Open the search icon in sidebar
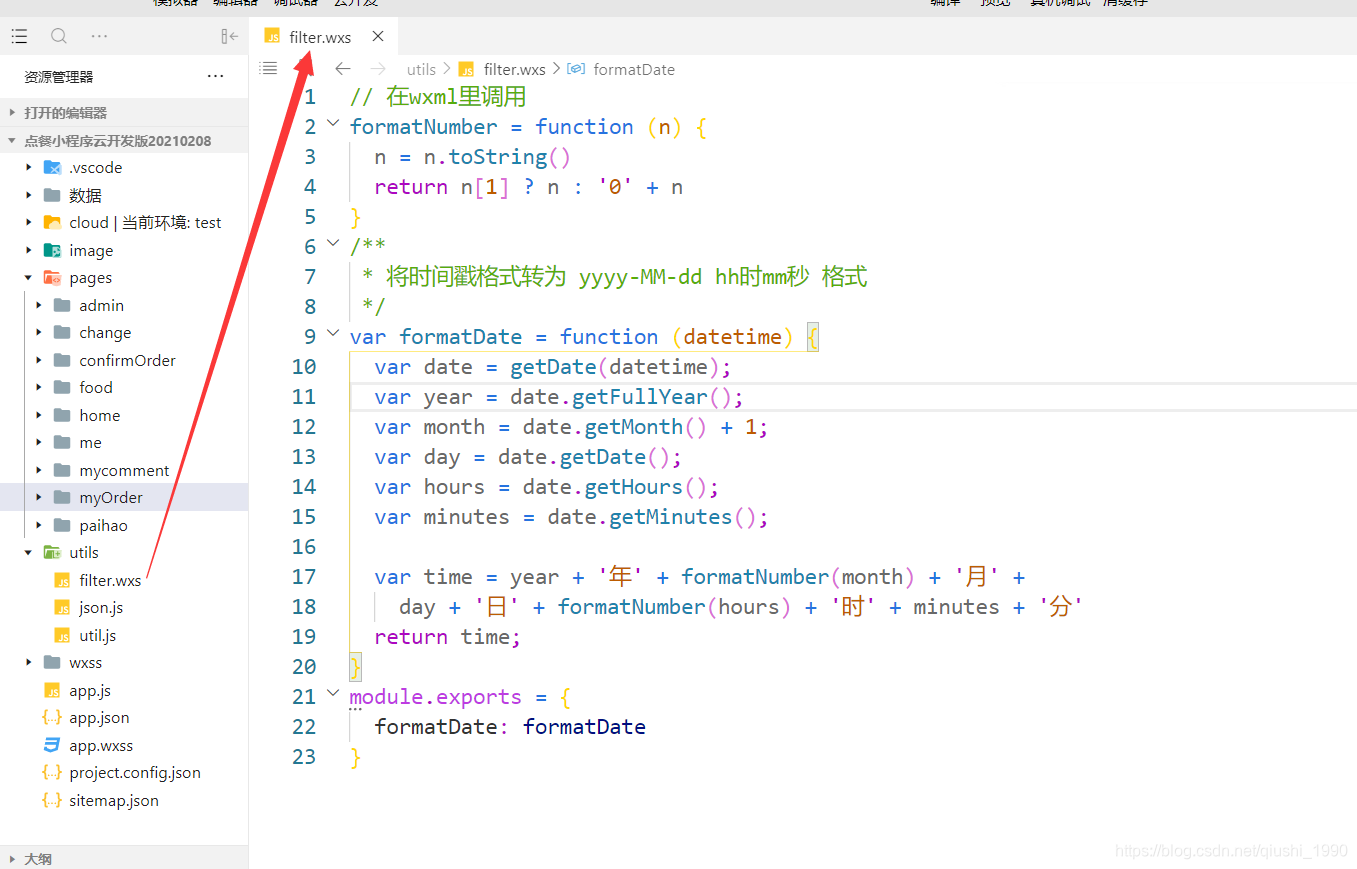 click(x=59, y=36)
